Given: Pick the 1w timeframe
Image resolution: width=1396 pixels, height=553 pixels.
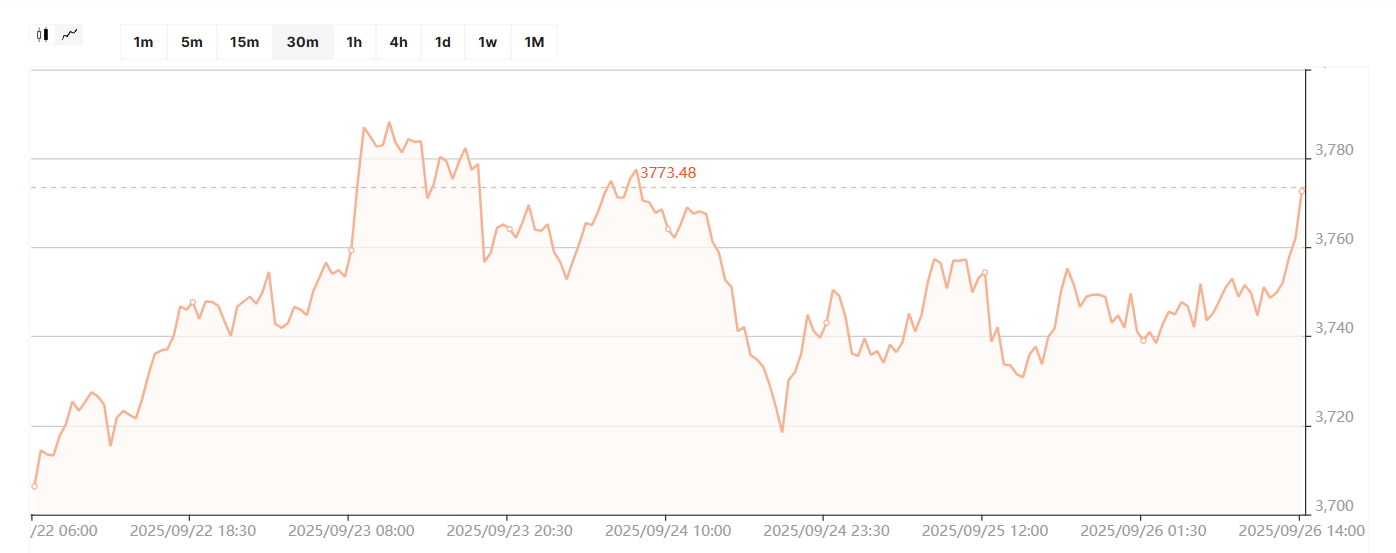Looking at the screenshot, I should [487, 42].
